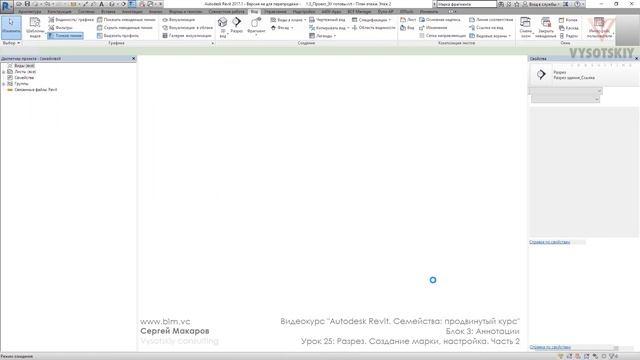Screen dimensions: 640x360
Task: Open the Выбор (Select) panel dropdown
Action: pyautogui.click(x=11, y=43)
